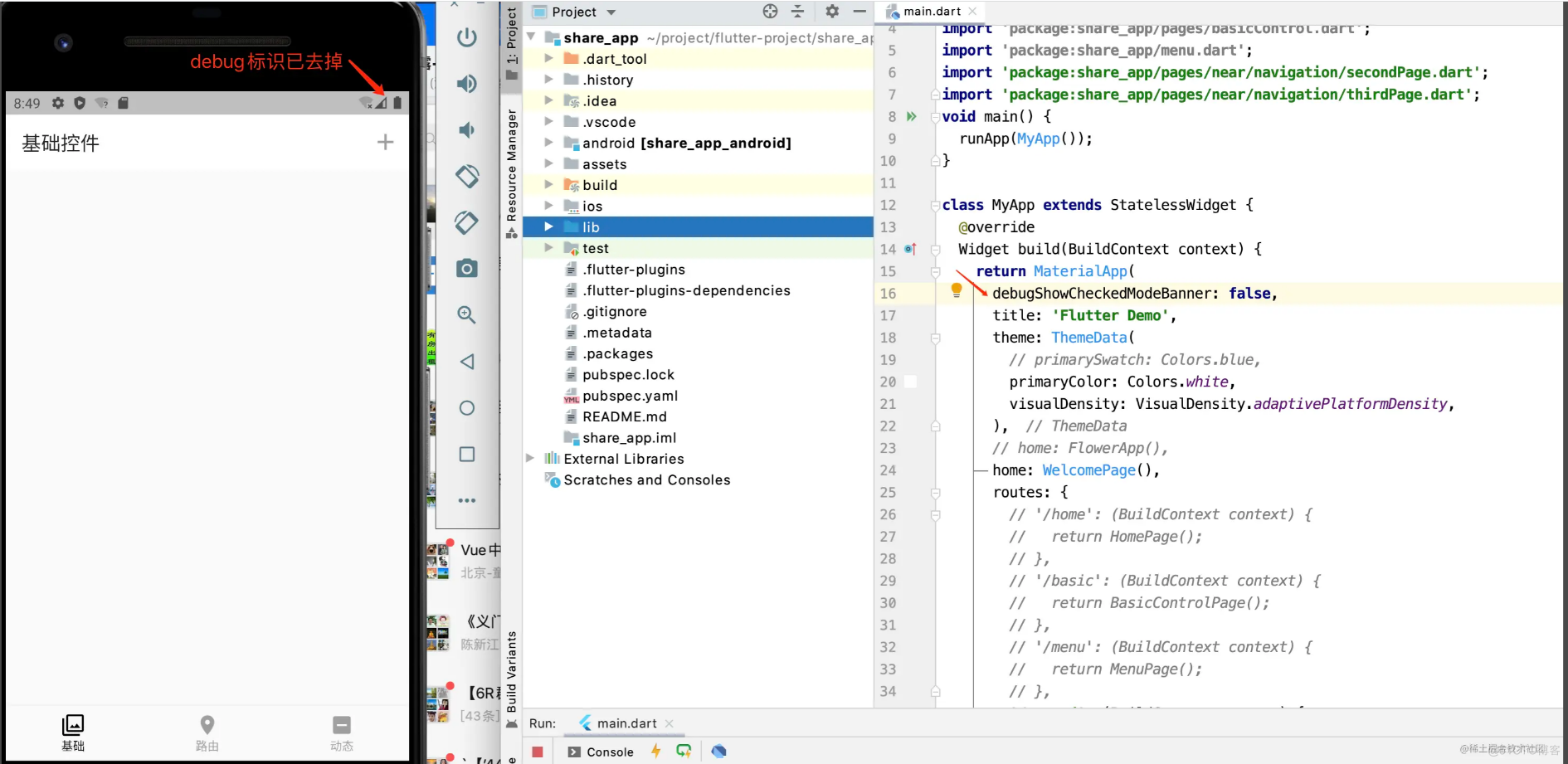The height and width of the screenshot is (764, 1568).
Task: Expand External Libraries node
Action: pyautogui.click(x=530, y=458)
